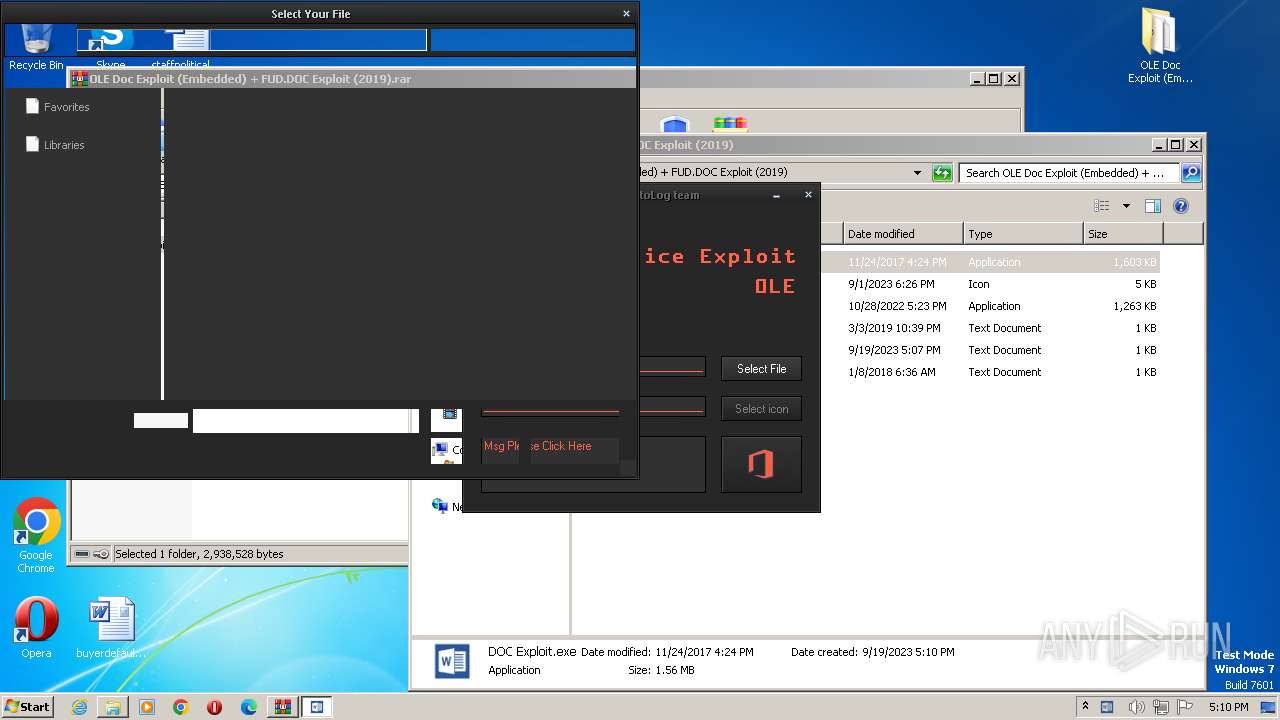
Task: Open buyerdefaul Word document on desktop
Action: pos(111,628)
